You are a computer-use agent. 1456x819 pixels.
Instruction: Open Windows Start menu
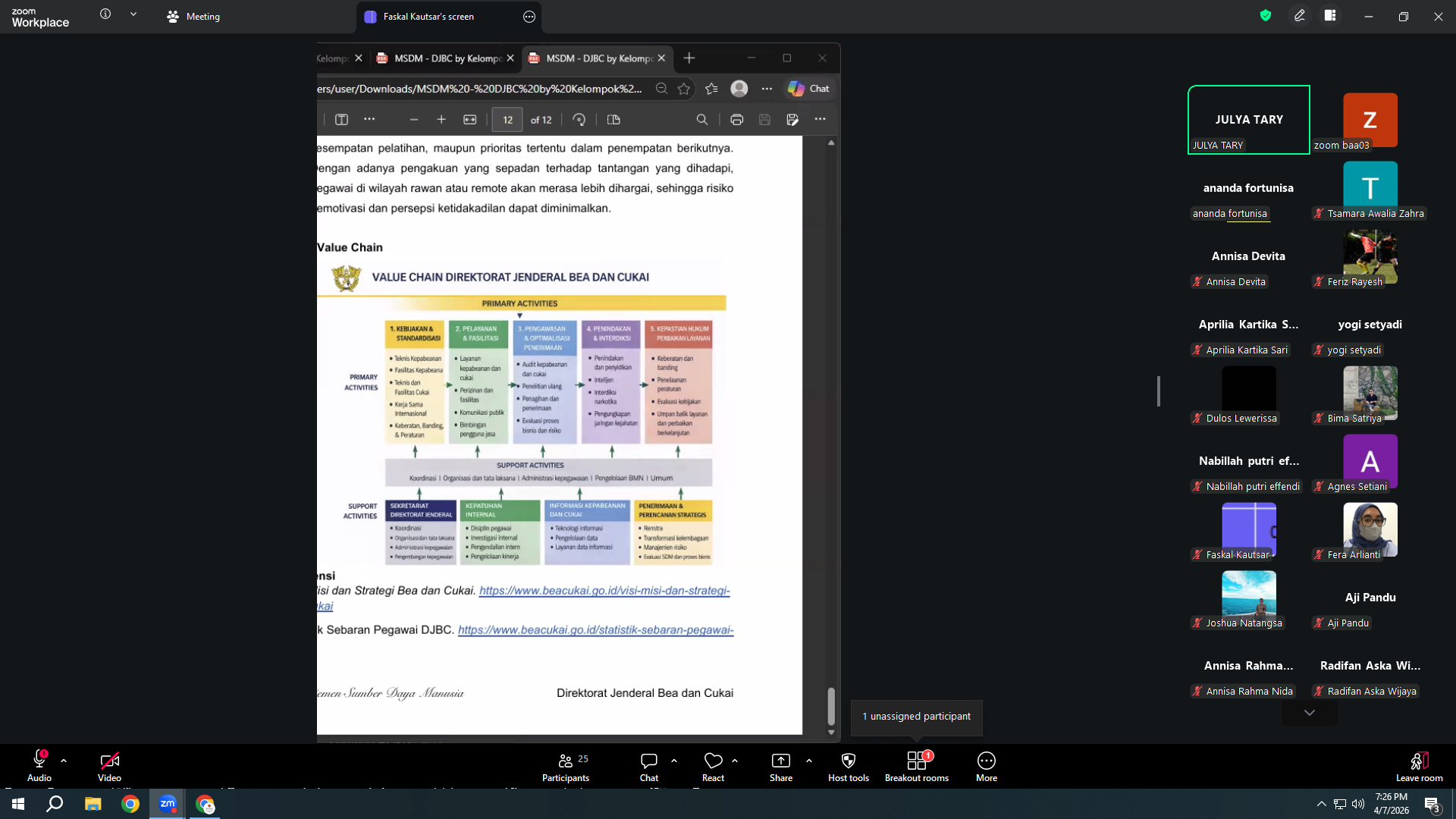(18, 804)
